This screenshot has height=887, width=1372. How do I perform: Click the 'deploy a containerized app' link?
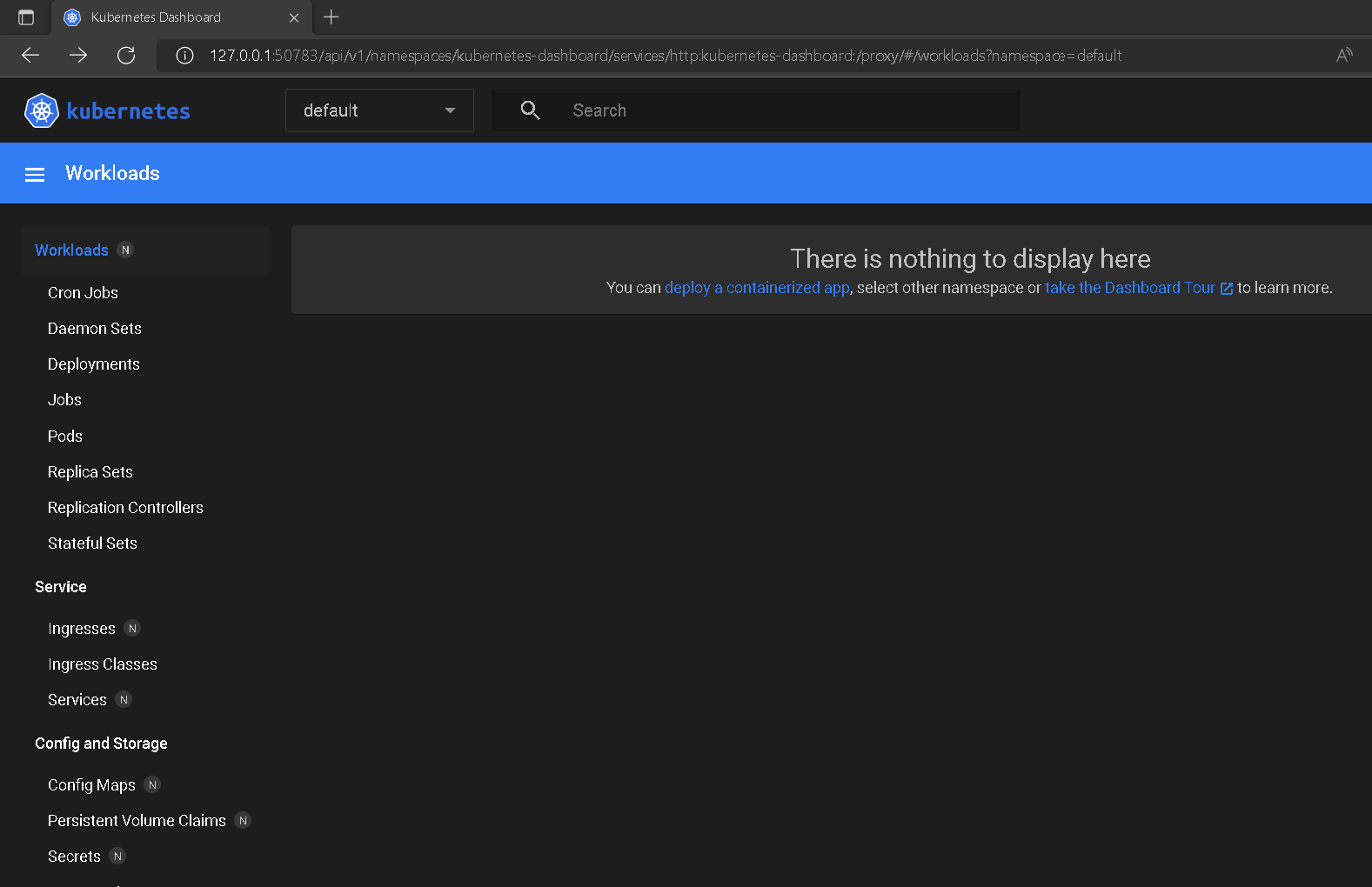757,288
